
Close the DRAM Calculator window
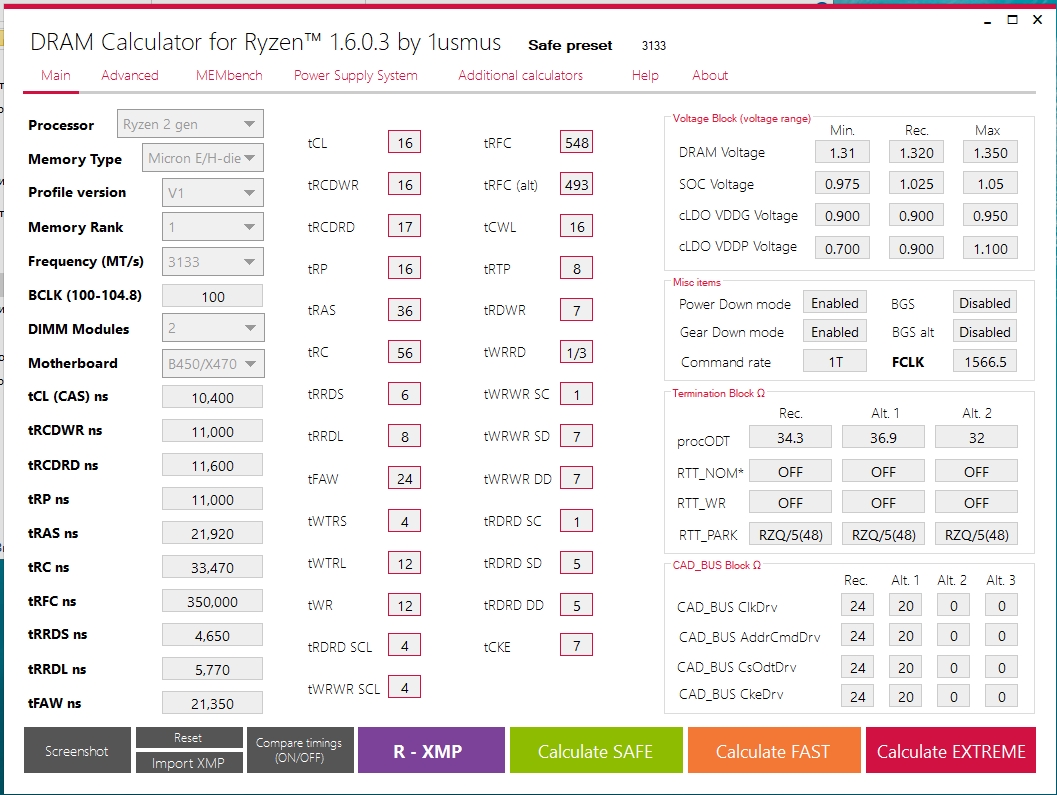1037,20
